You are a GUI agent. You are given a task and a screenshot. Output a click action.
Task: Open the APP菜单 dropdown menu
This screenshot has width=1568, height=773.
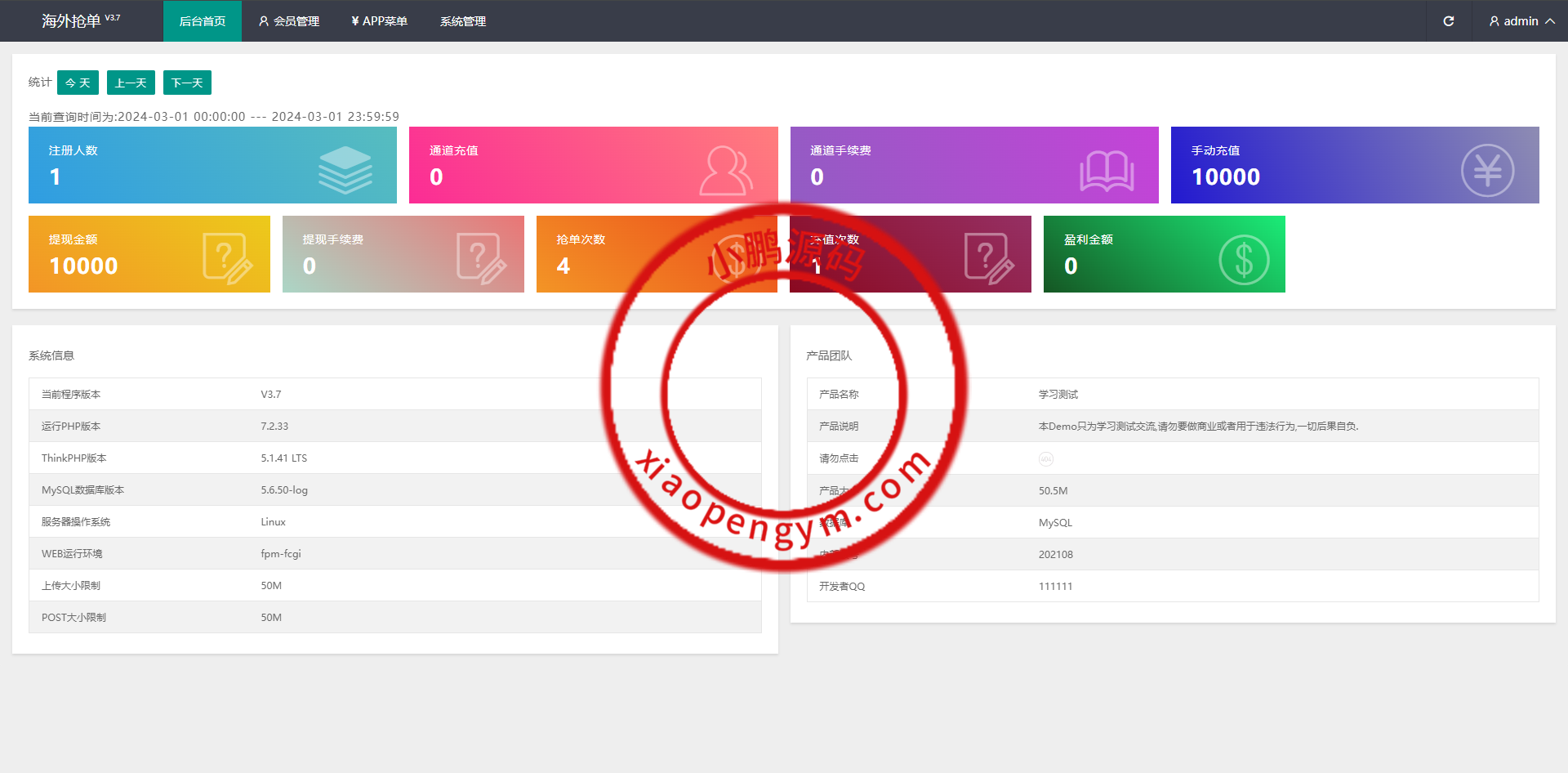point(379,21)
